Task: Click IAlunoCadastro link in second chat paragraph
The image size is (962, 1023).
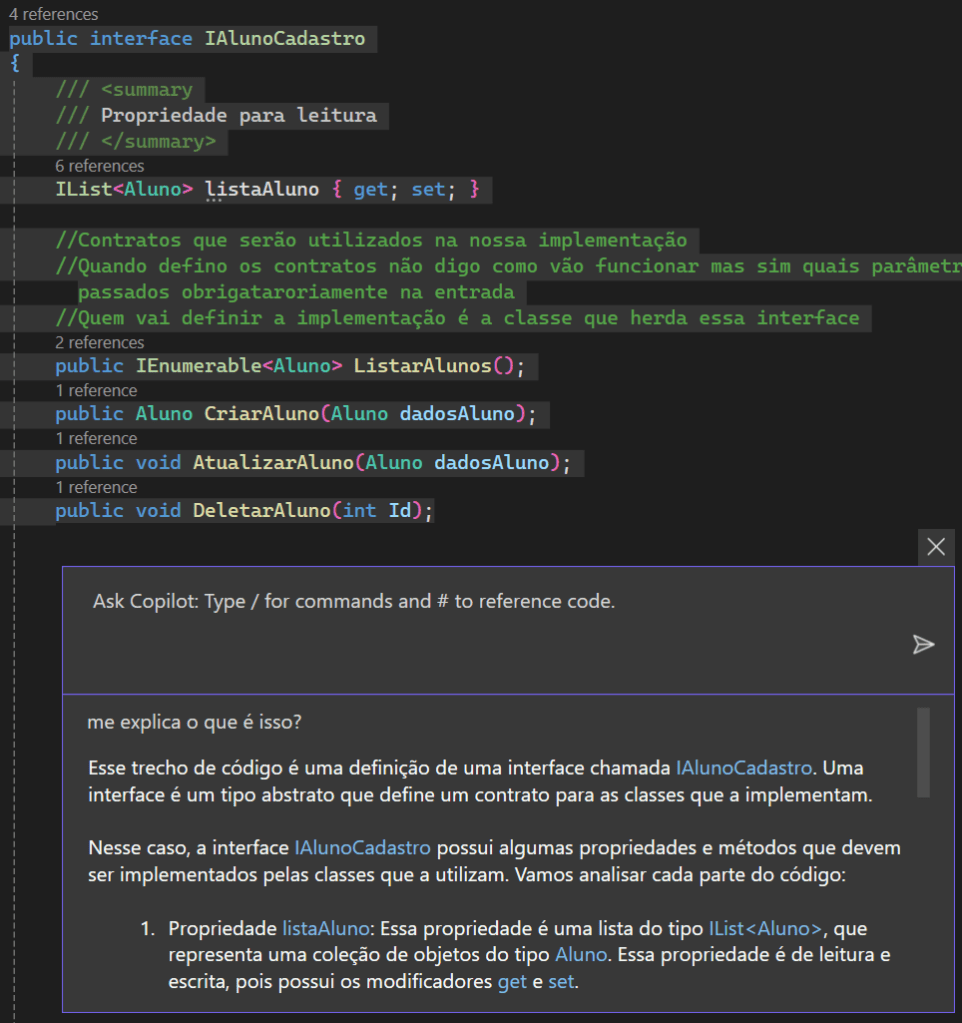Action: 363,848
